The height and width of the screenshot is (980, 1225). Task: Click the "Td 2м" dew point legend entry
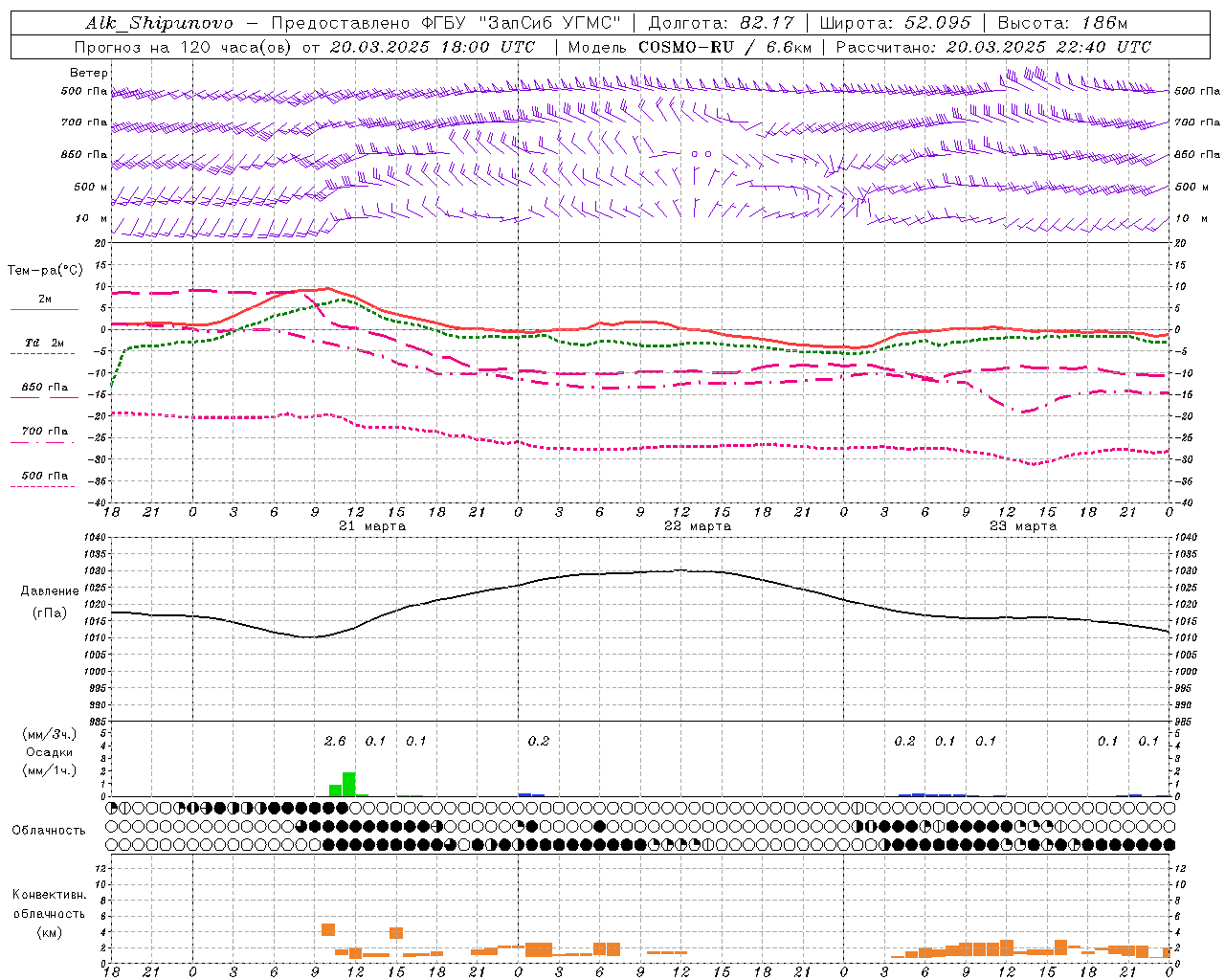coord(45,343)
